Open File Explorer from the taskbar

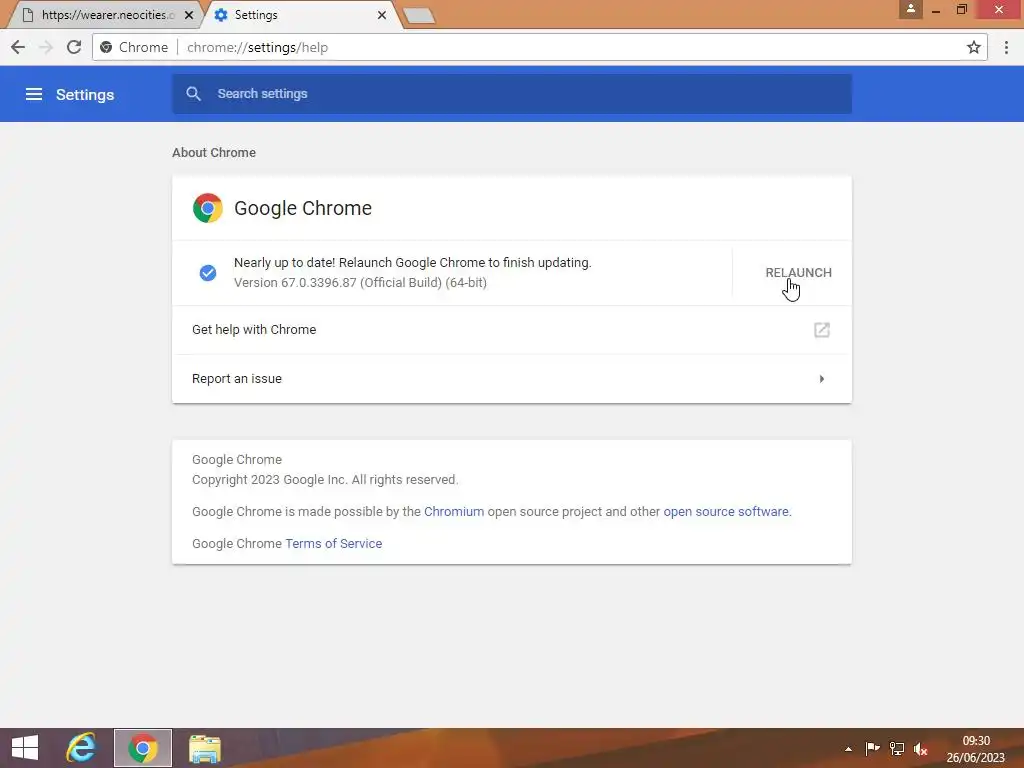click(x=204, y=748)
